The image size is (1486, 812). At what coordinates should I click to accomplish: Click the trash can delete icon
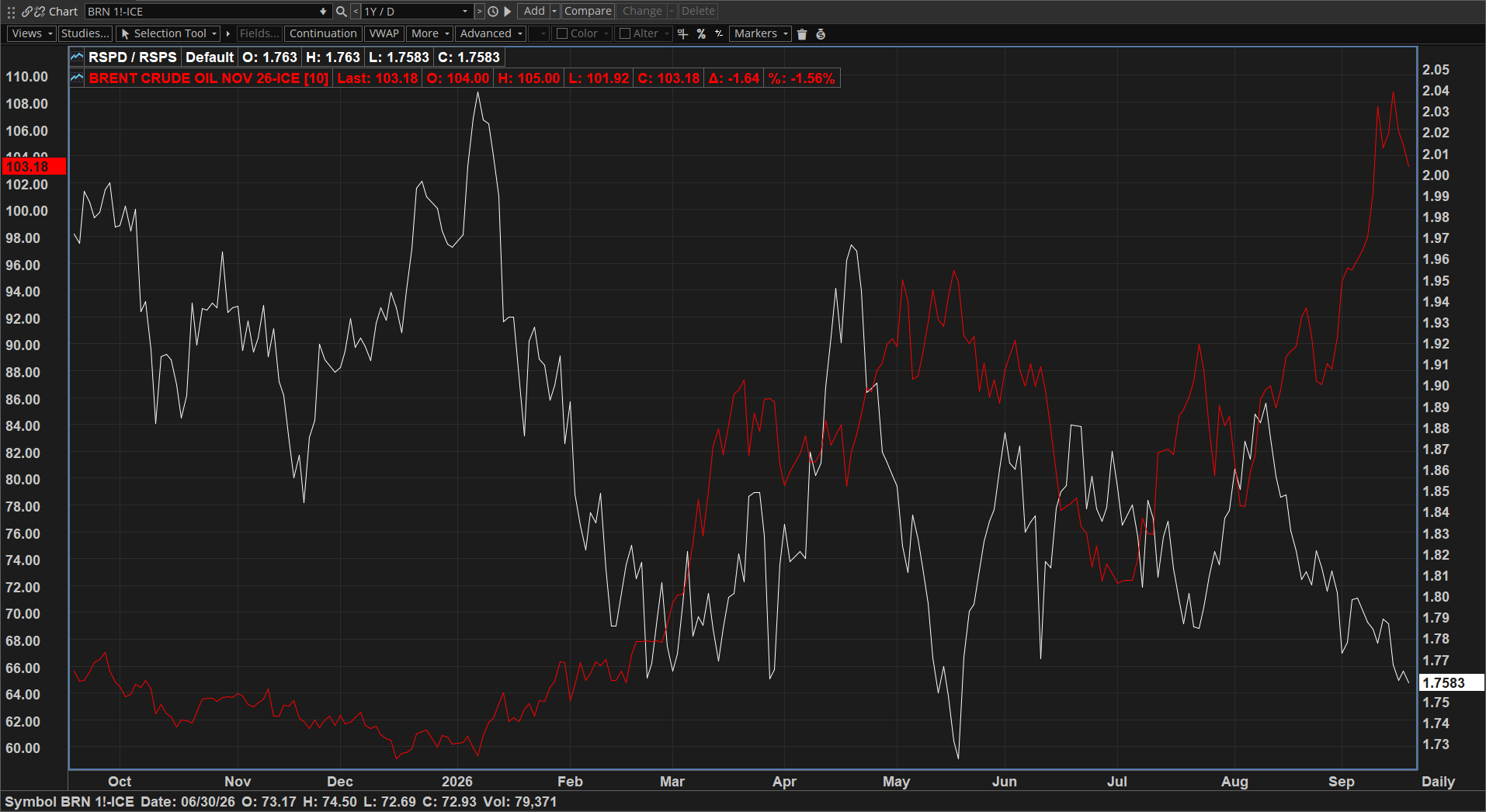[x=802, y=34]
